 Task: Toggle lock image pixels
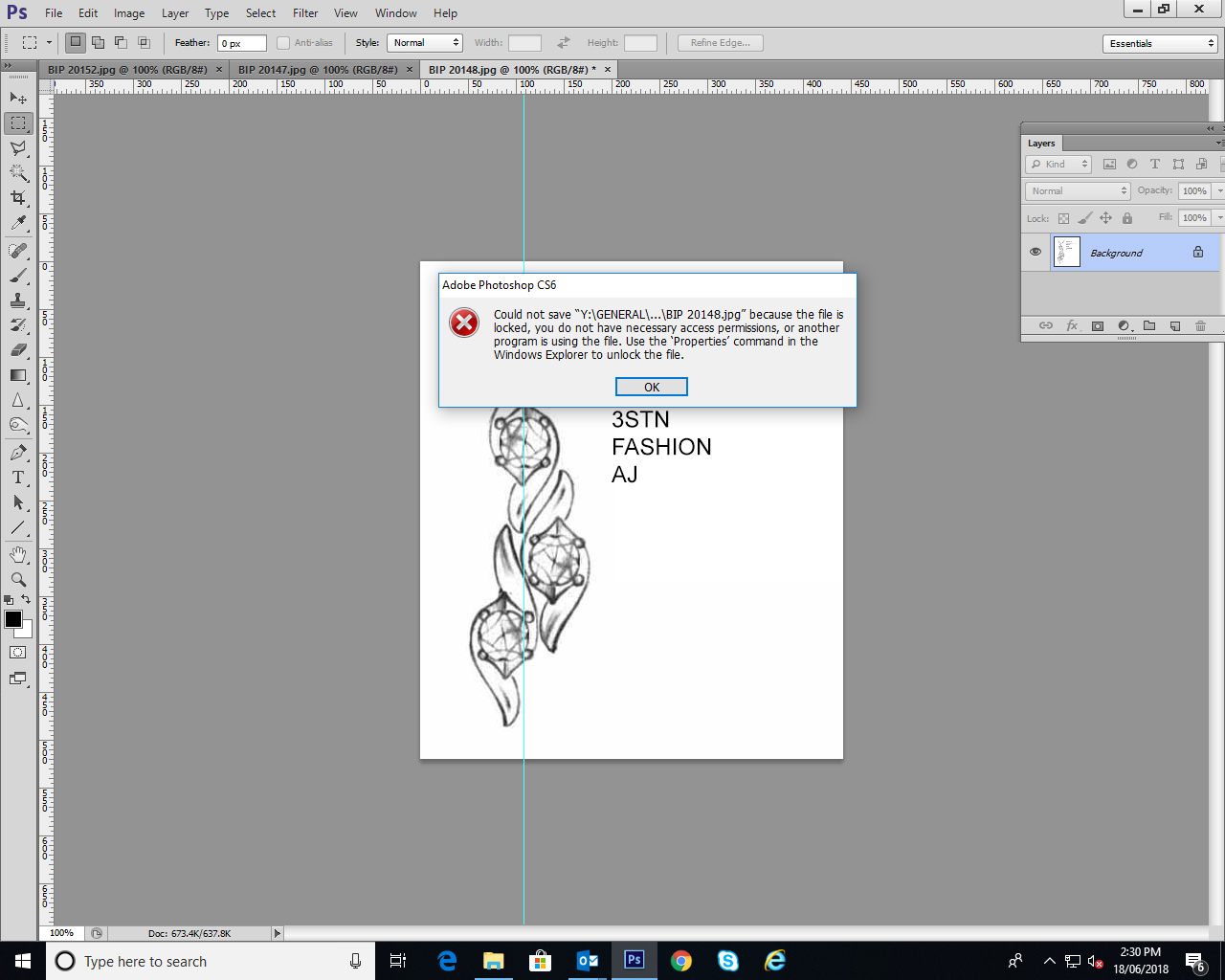tap(1084, 218)
